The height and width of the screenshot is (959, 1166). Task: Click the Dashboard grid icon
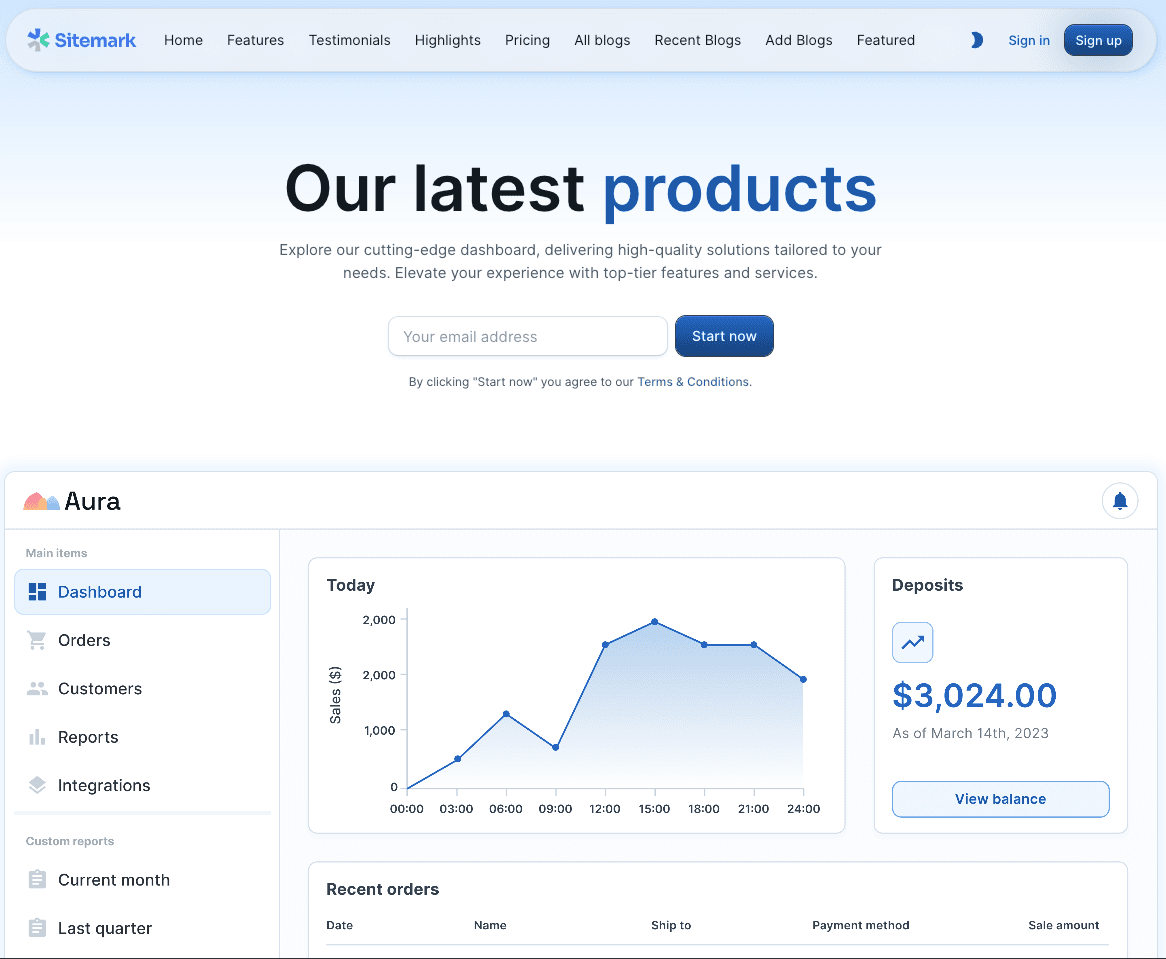[38, 592]
